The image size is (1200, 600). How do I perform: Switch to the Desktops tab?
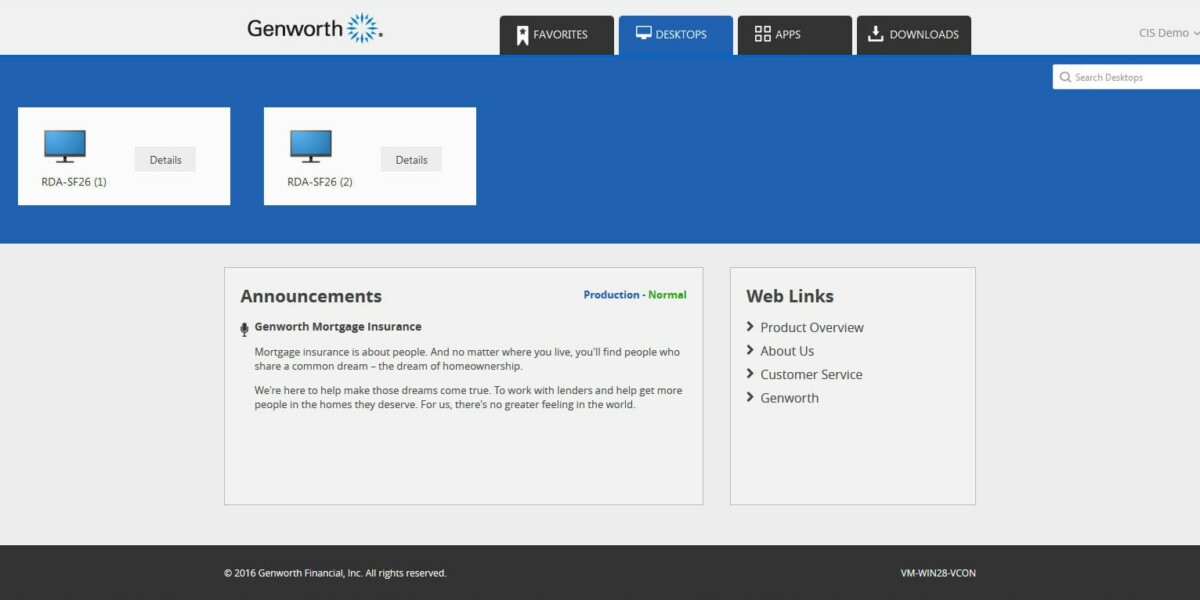676,35
